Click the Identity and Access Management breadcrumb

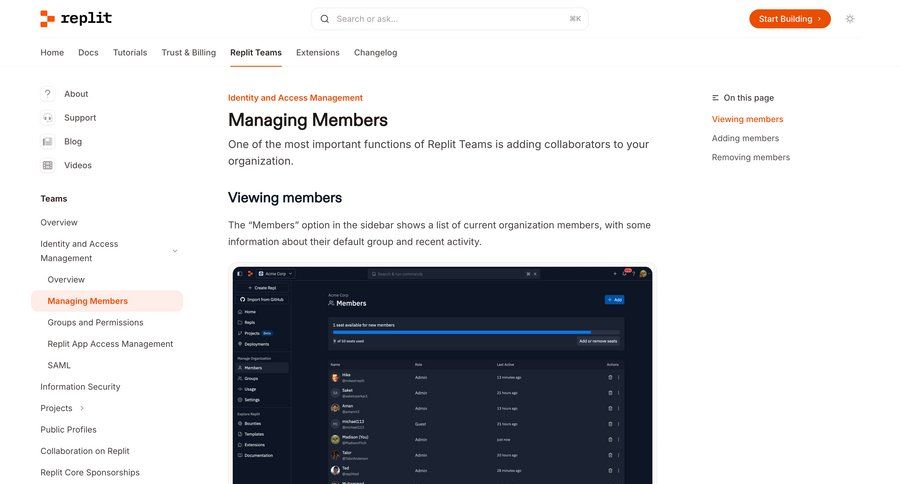pyautogui.click(x=296, y=98)
